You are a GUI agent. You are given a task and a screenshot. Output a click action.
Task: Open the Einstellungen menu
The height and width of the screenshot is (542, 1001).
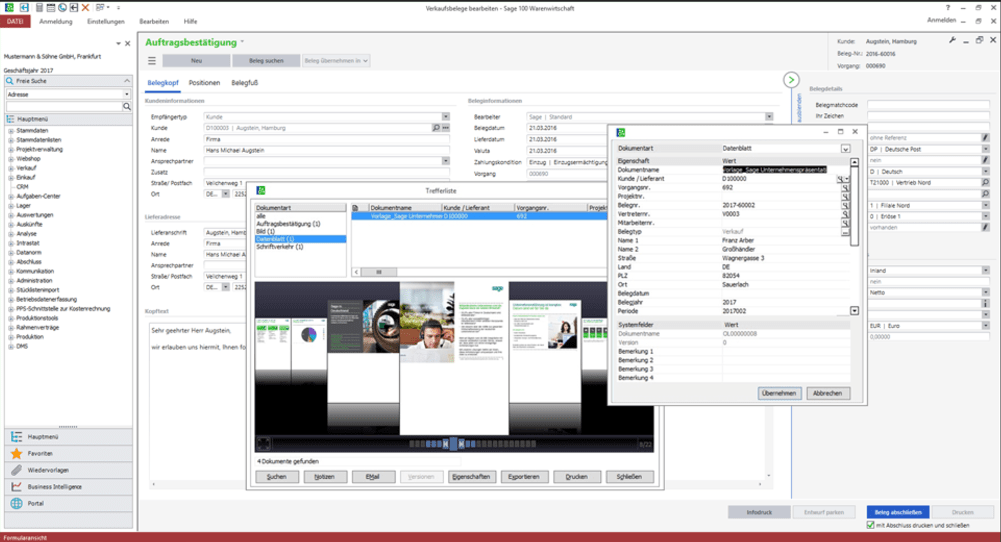tap(106, 21)
